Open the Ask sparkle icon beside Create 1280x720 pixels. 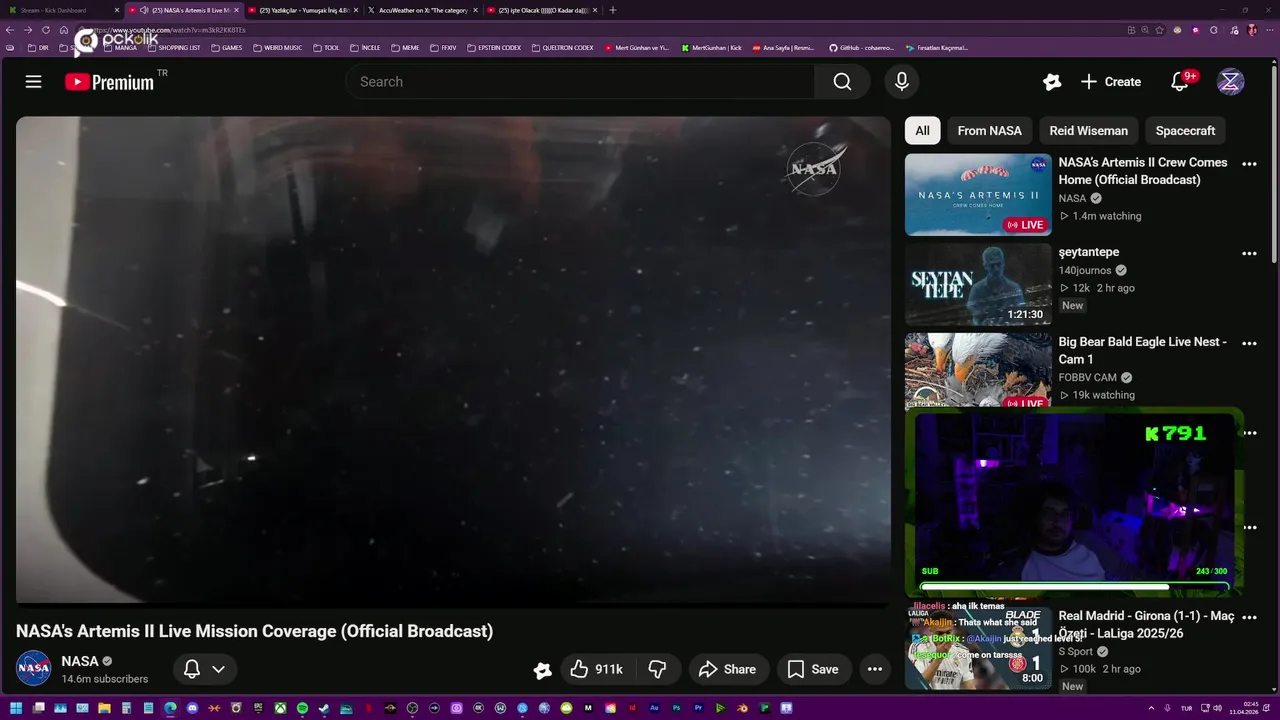[x=1051, y=82]
